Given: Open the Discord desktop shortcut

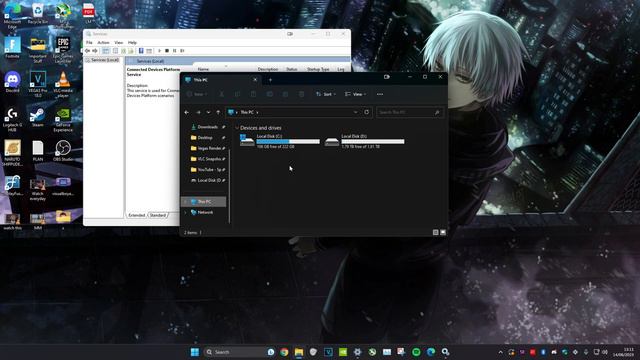Looking at the screenshot, I should 12,82.
